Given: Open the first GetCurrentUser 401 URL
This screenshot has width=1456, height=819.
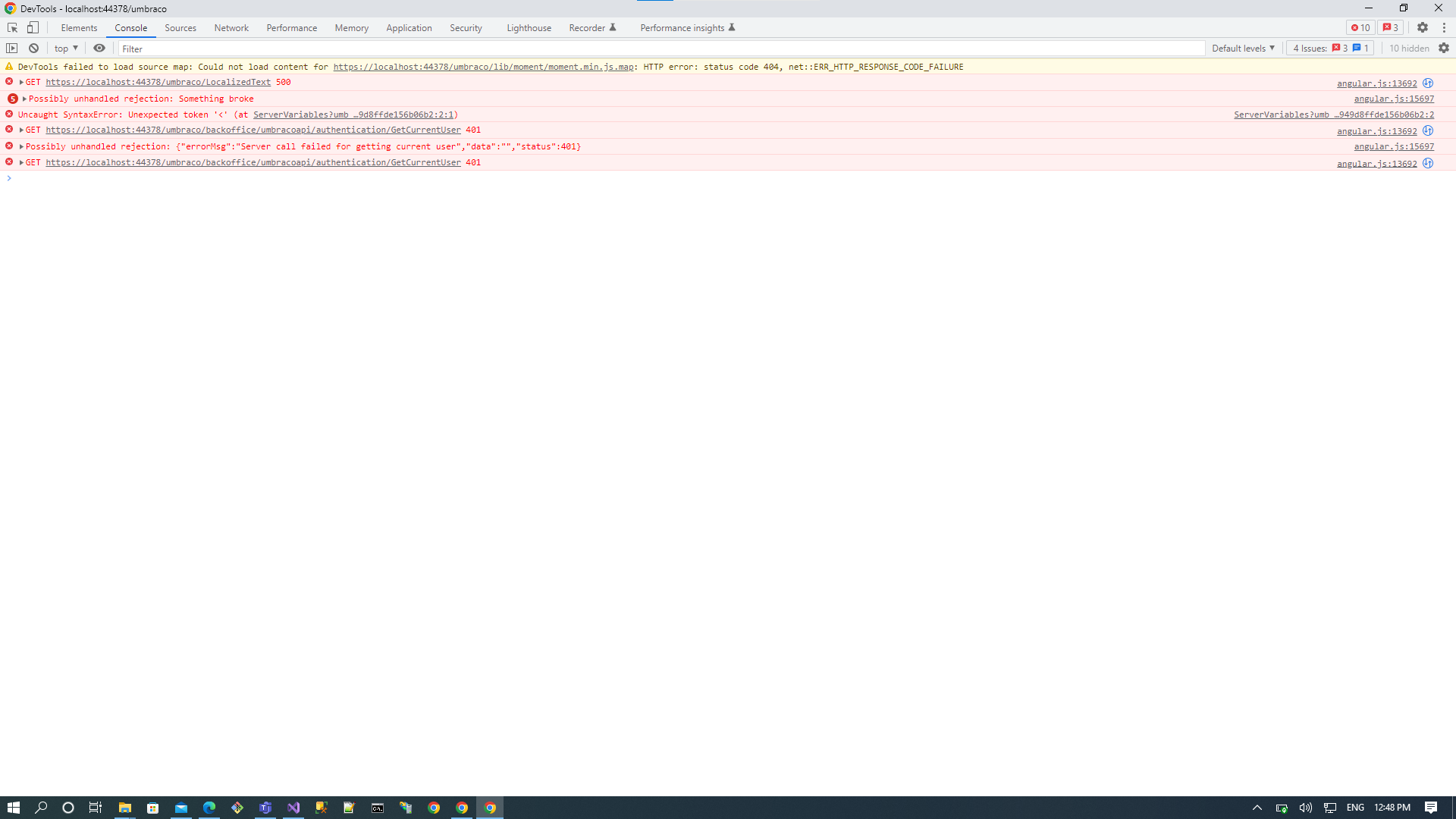Looking at the screenshot, I should 253,130.
